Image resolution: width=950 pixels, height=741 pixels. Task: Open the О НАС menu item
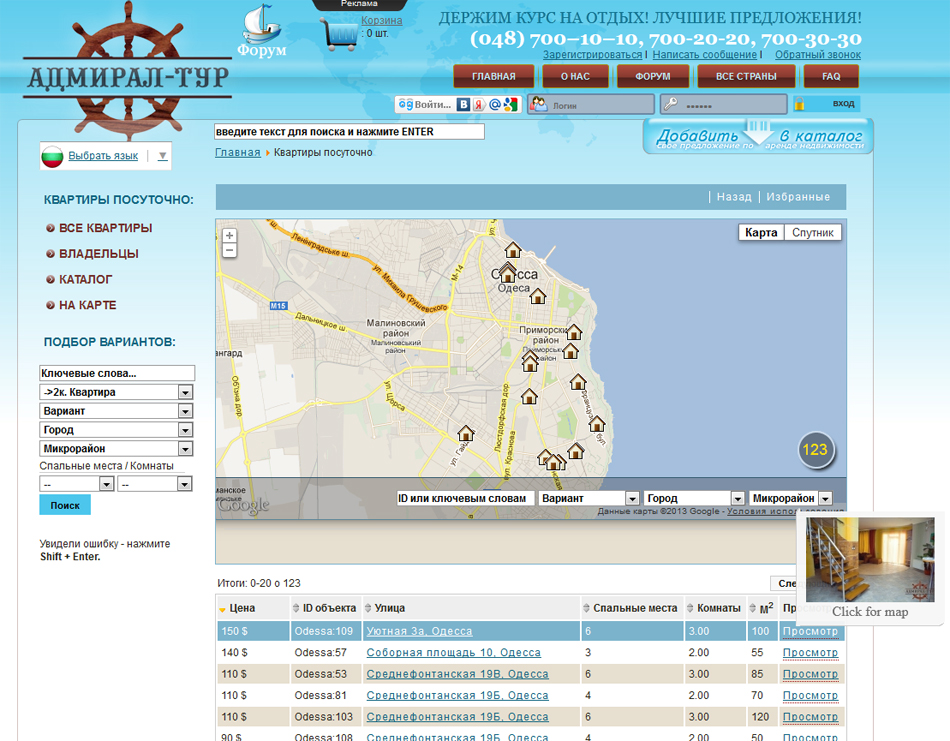pos(575,76)
